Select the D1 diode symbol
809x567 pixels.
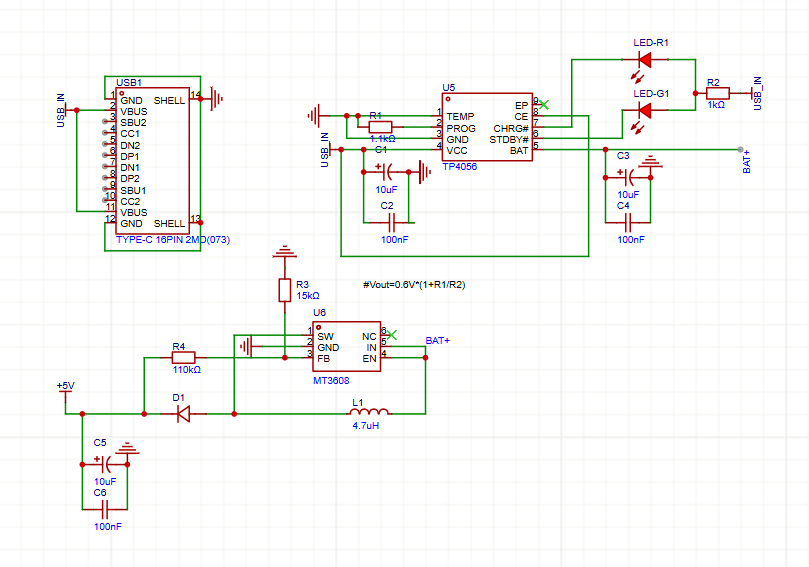tap(181, 413)
